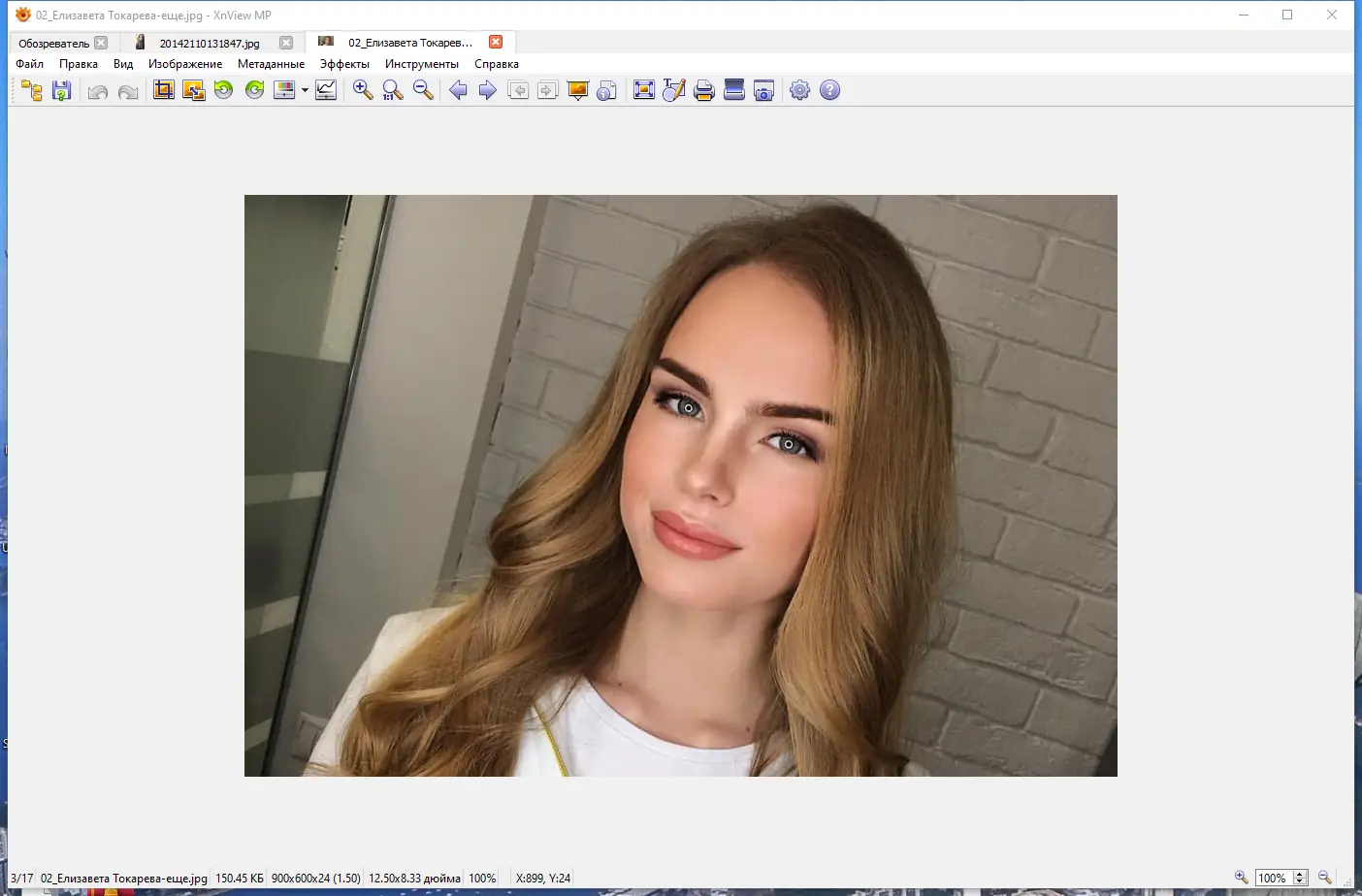
Task: Toggle fullscreen view icon
Action: pyautogui.click(x=644, y=90)
